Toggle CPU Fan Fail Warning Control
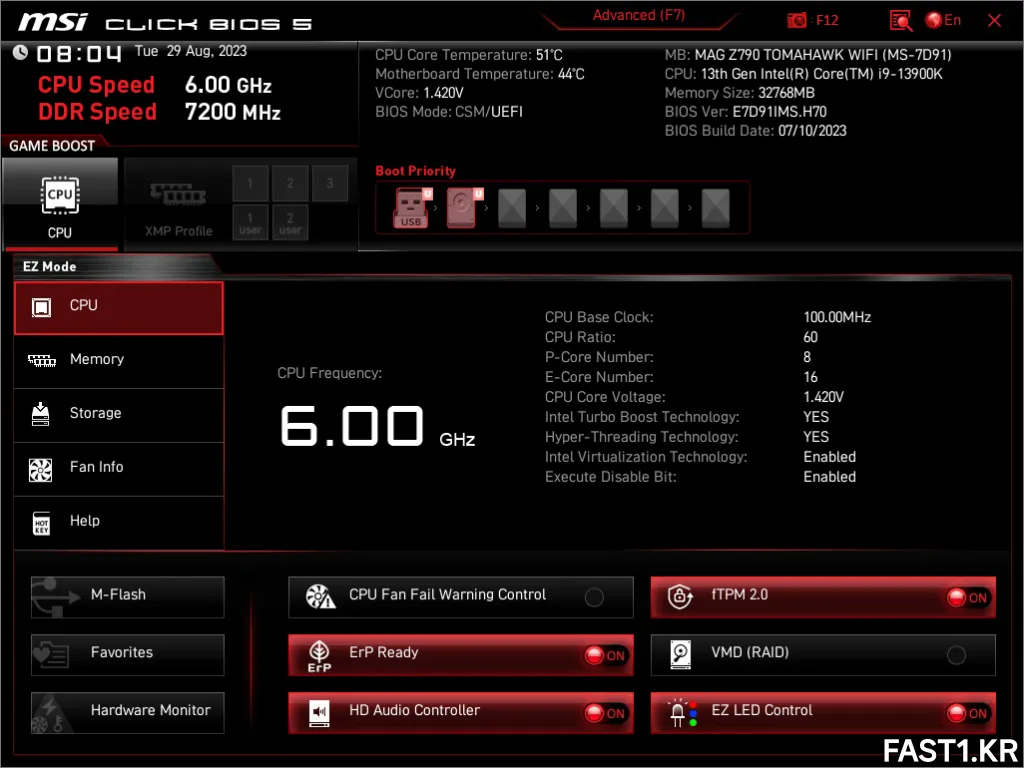The width and height of the screenshot is (1024, 768). click(594, 597)
